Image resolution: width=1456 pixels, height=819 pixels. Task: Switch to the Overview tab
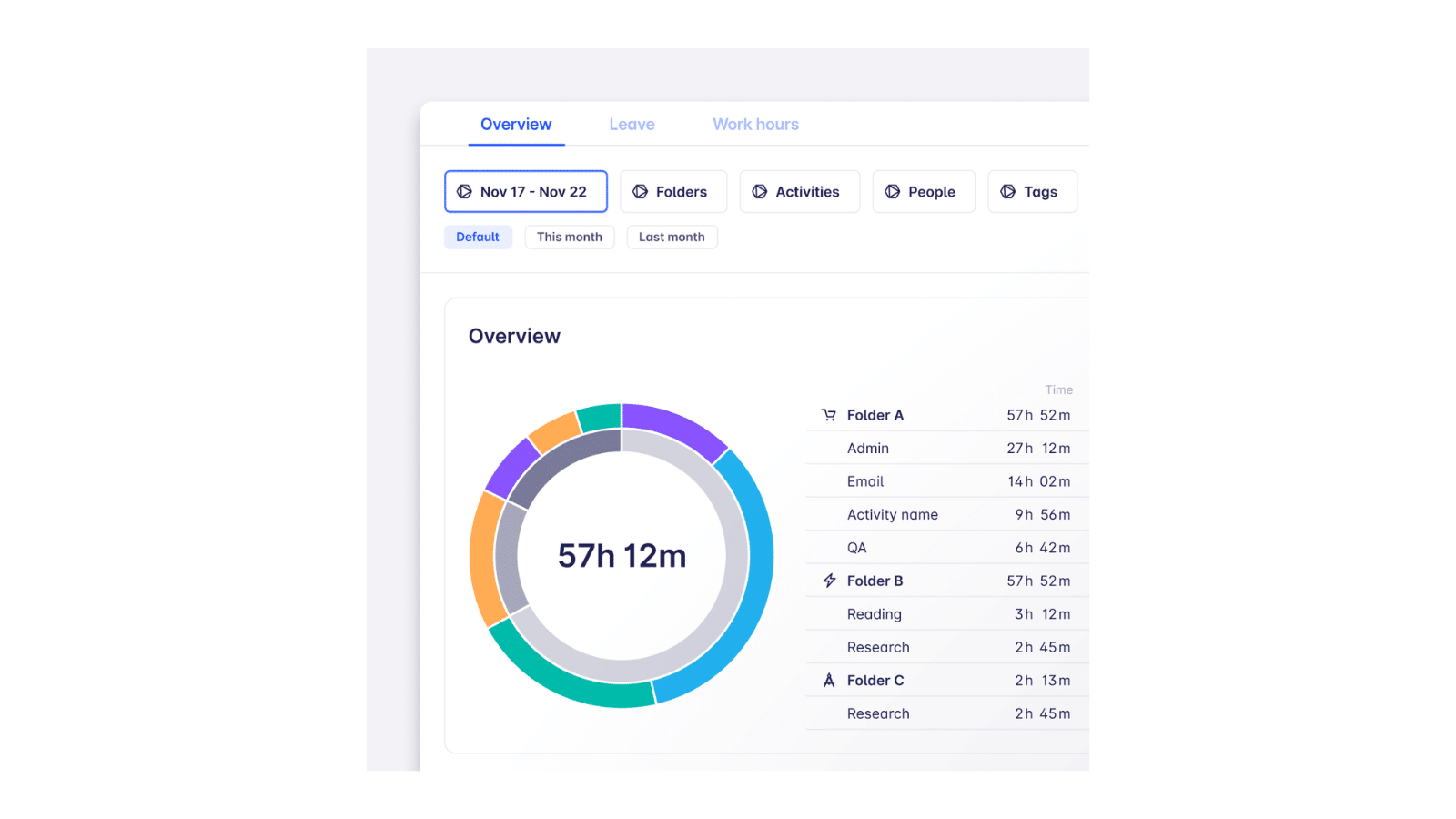[516, 125]
